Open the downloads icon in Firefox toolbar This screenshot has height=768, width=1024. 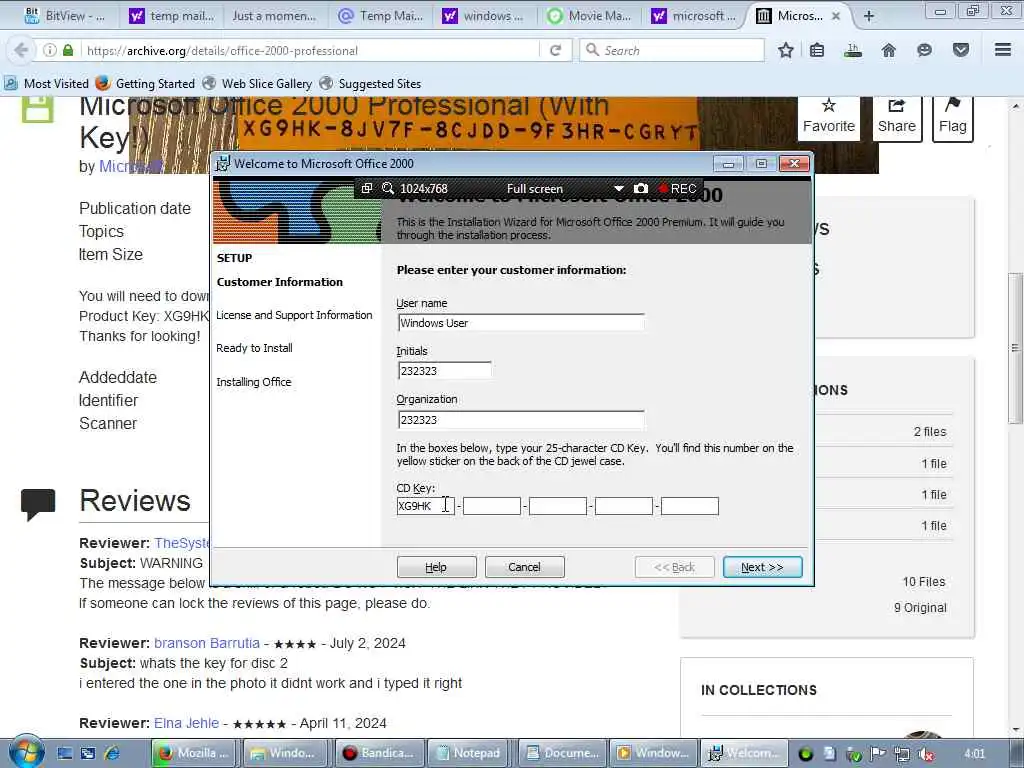click(x=853, y=50)
